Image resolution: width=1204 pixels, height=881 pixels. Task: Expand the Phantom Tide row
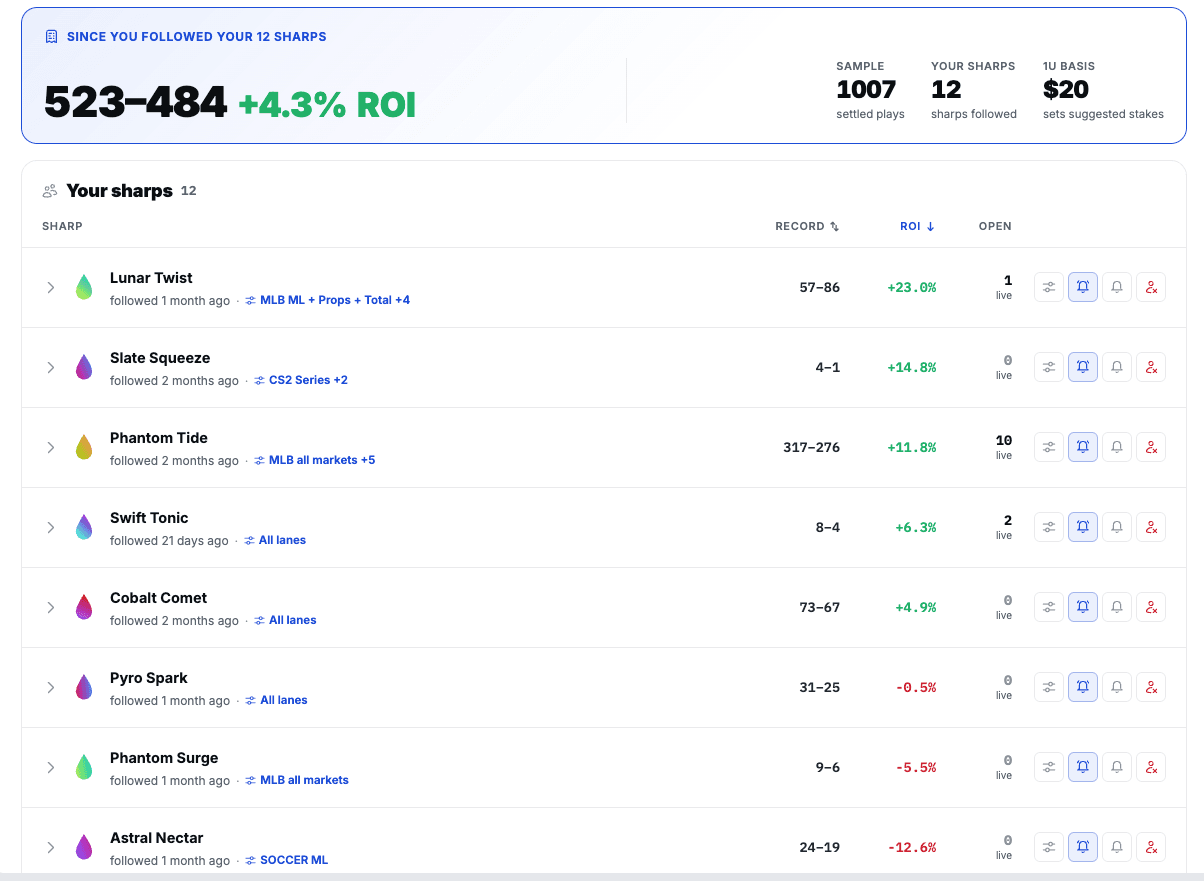[50, 447]
